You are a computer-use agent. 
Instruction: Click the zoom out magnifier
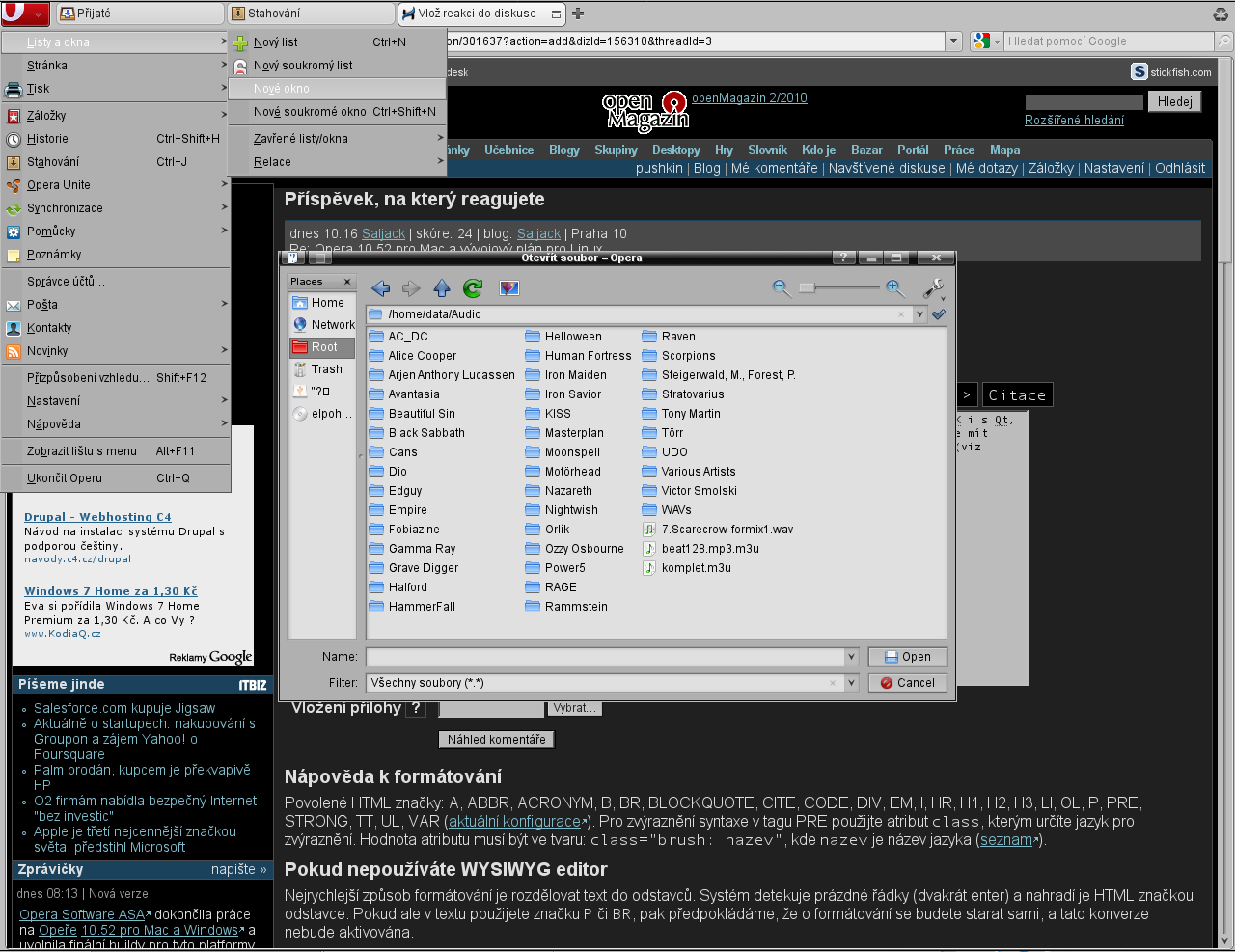point(782,287)
